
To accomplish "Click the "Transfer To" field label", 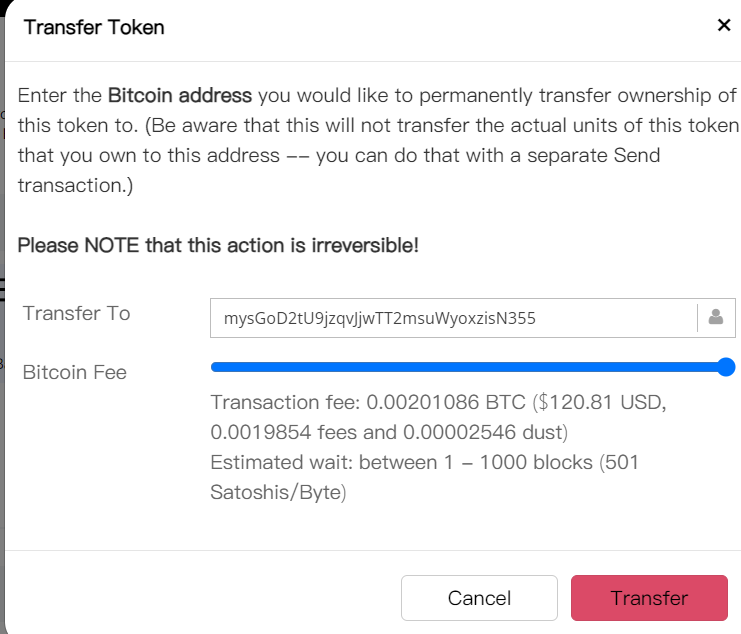I will click(77, 313).
